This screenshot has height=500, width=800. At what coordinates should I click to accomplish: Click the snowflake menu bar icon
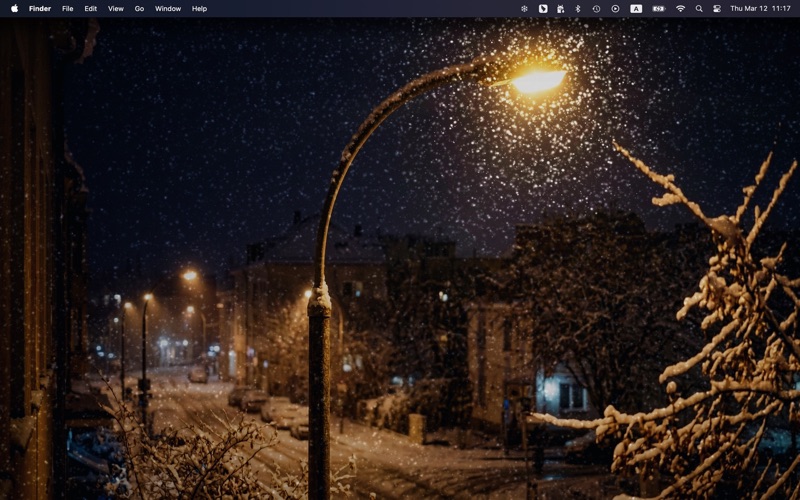[524, 8]
